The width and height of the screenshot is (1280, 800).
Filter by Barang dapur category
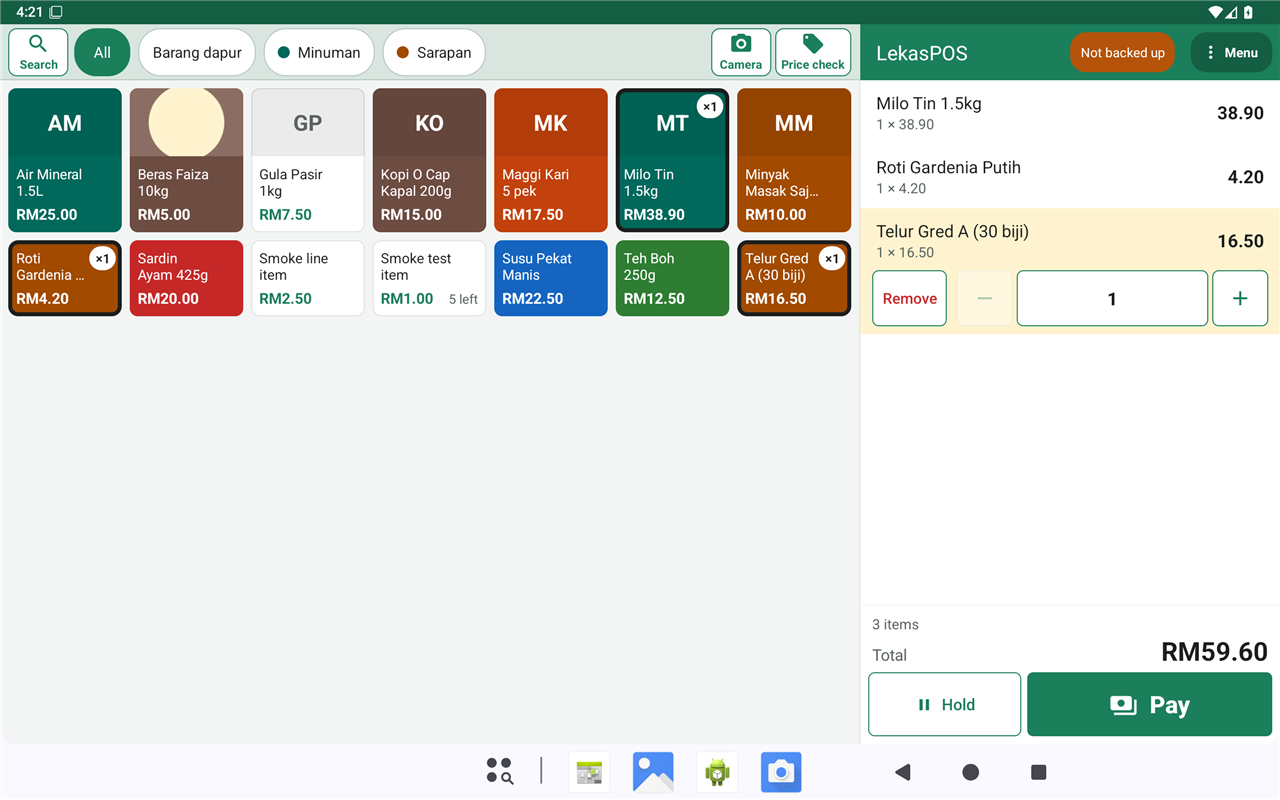point(197,53)
